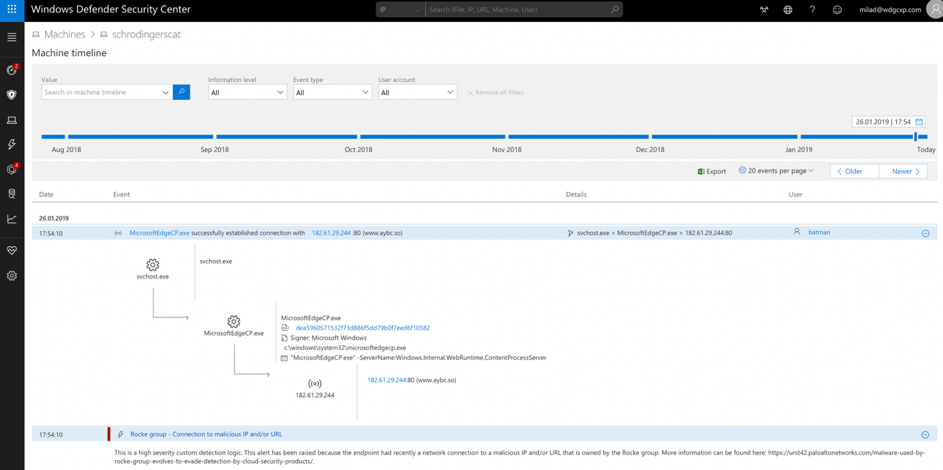Open the MicrosoftEdgeCP.exe link in event row

click(x=159, y=233)
